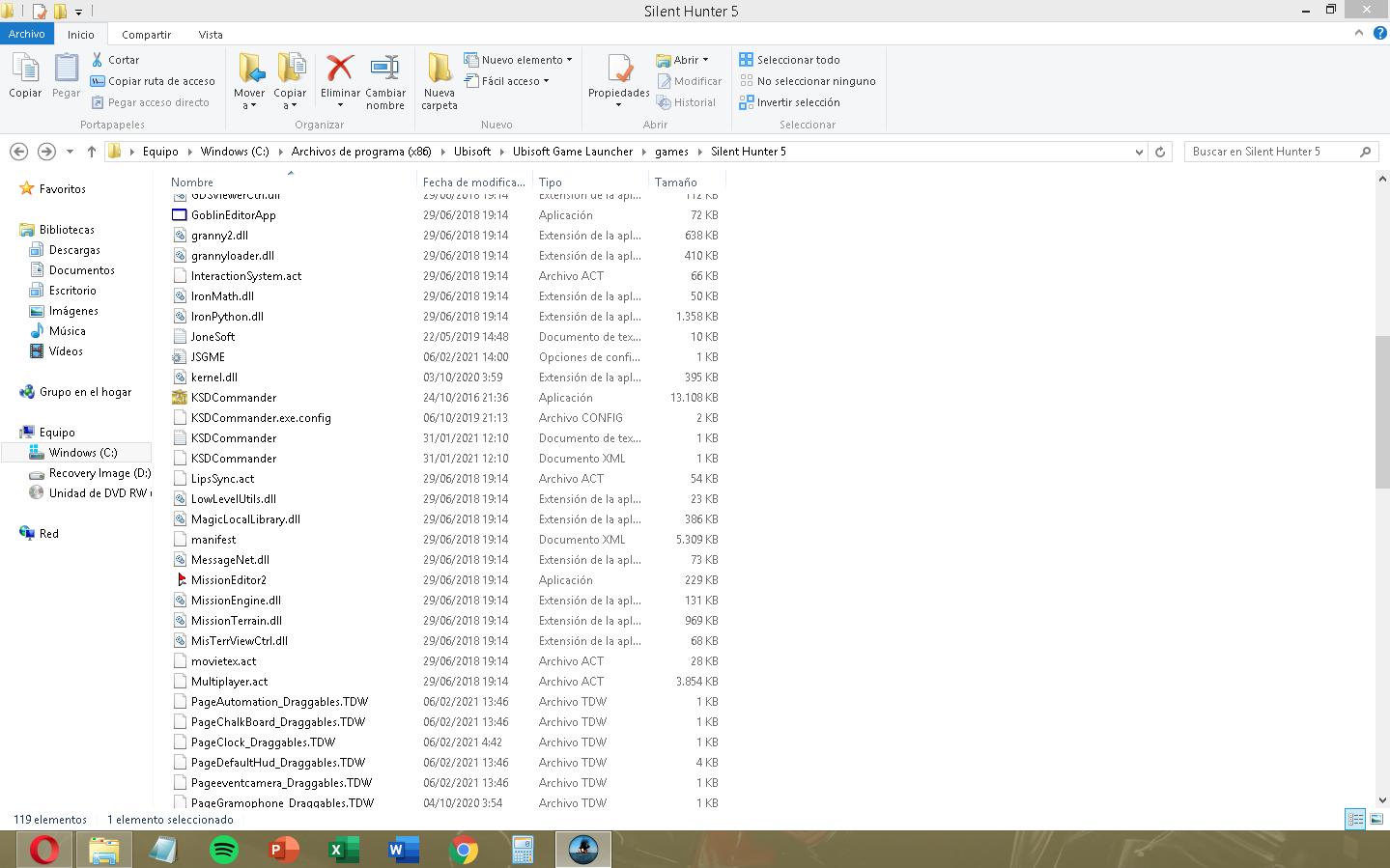Expand the Nuevo elemento dropdown

[x=519, y=60]
